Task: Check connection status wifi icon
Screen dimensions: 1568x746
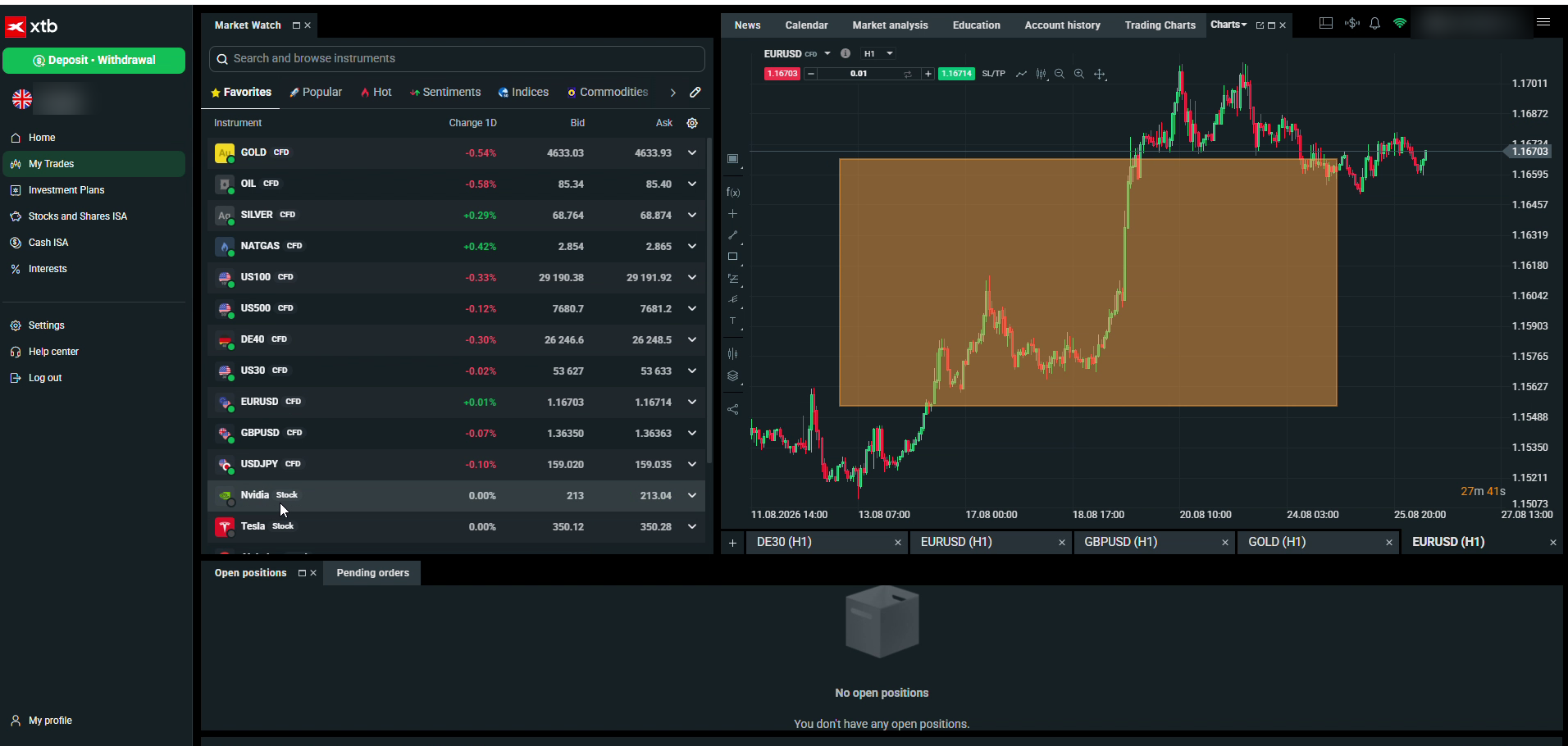Action: (x=1400, y=24)
